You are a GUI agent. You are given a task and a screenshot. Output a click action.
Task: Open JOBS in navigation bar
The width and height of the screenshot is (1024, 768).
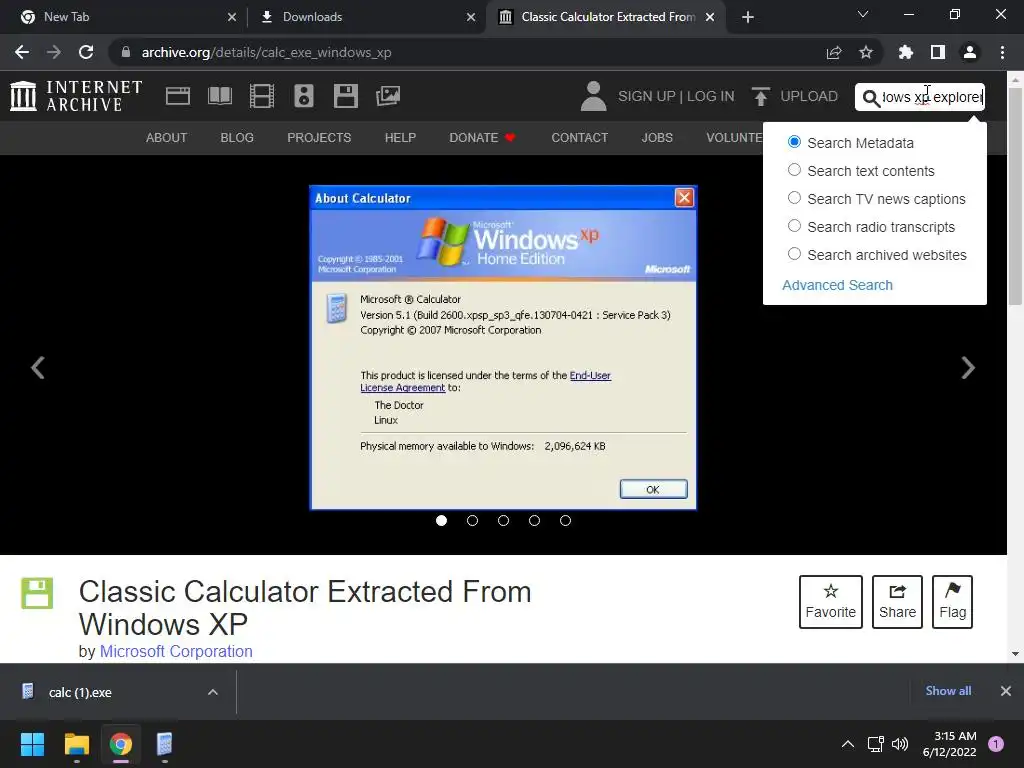(x=657, y=138)
